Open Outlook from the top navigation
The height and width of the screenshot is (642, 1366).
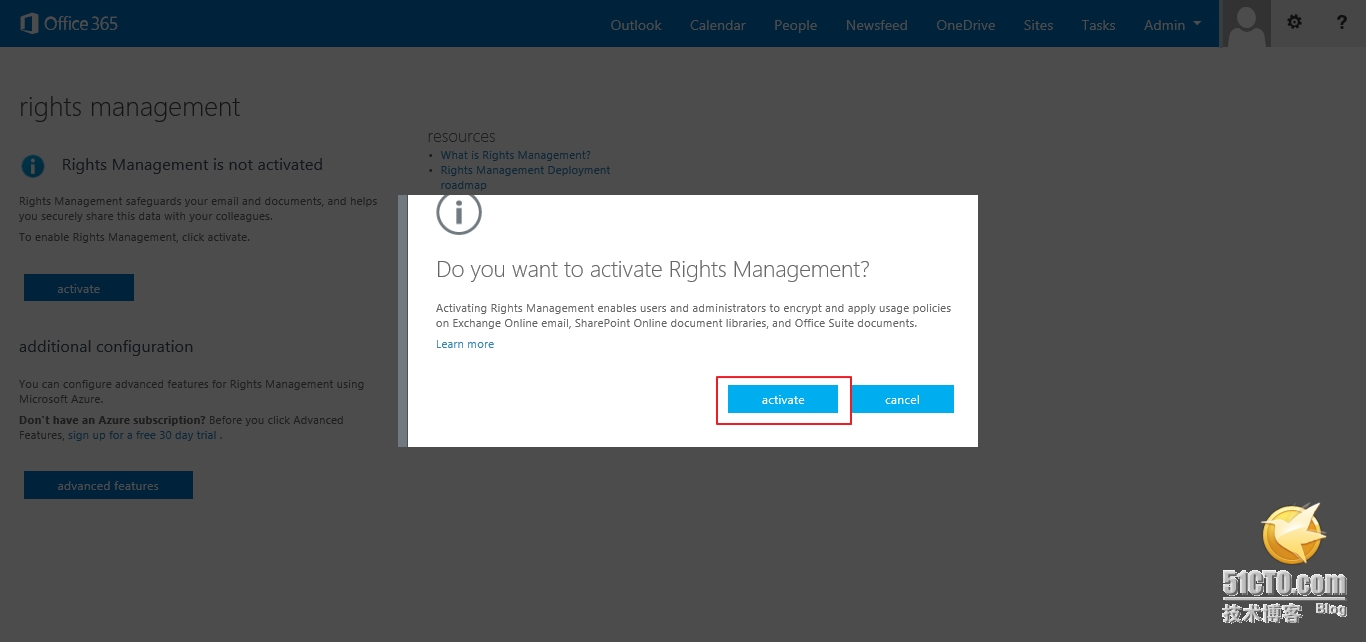point(636,25)
